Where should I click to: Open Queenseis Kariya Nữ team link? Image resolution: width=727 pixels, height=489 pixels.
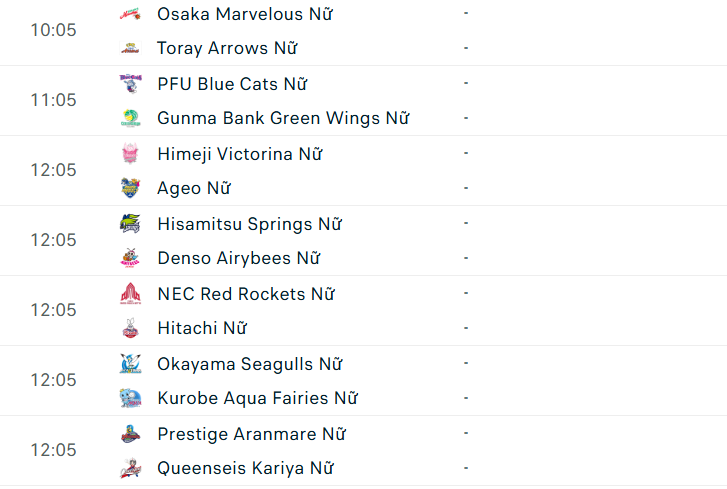click(245, 468)
